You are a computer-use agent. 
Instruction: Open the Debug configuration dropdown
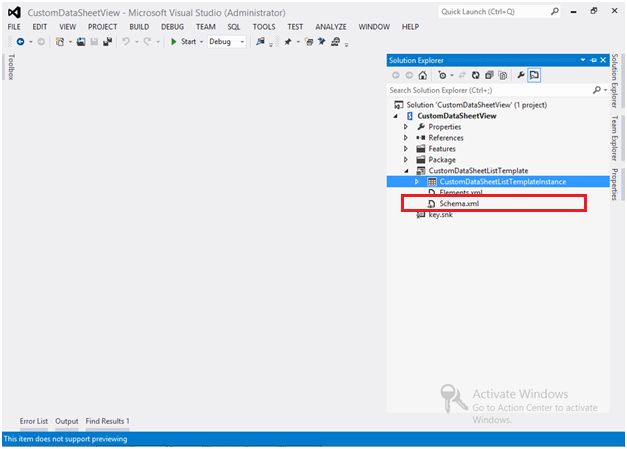[x=242, y=42]
